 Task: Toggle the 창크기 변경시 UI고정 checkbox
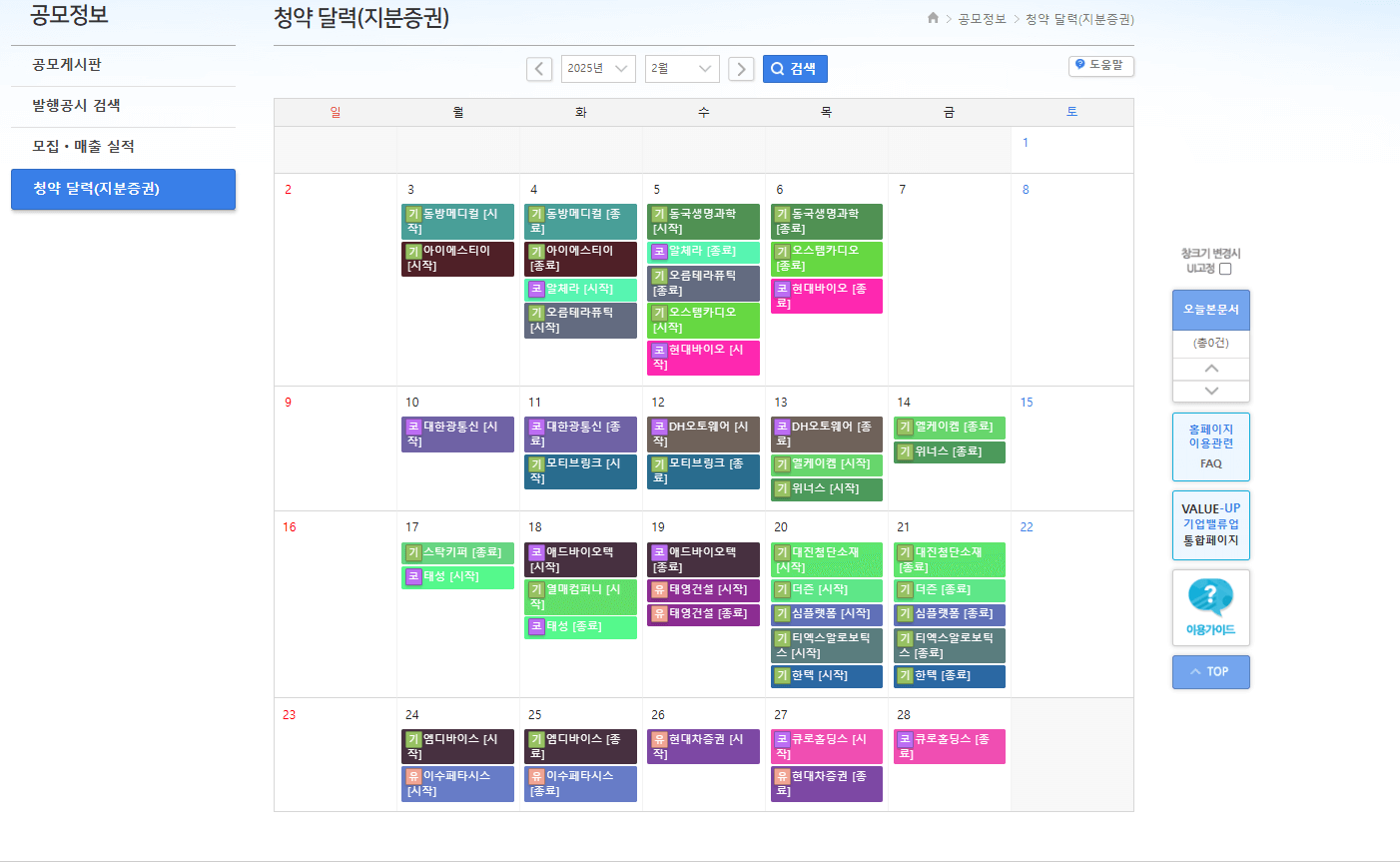pos(1225,269)
